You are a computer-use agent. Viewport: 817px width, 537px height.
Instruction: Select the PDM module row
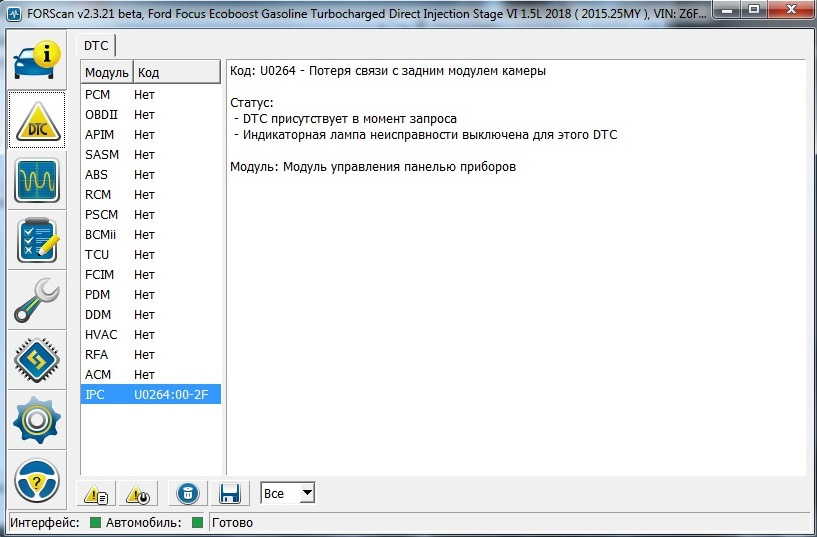point(151,295)
